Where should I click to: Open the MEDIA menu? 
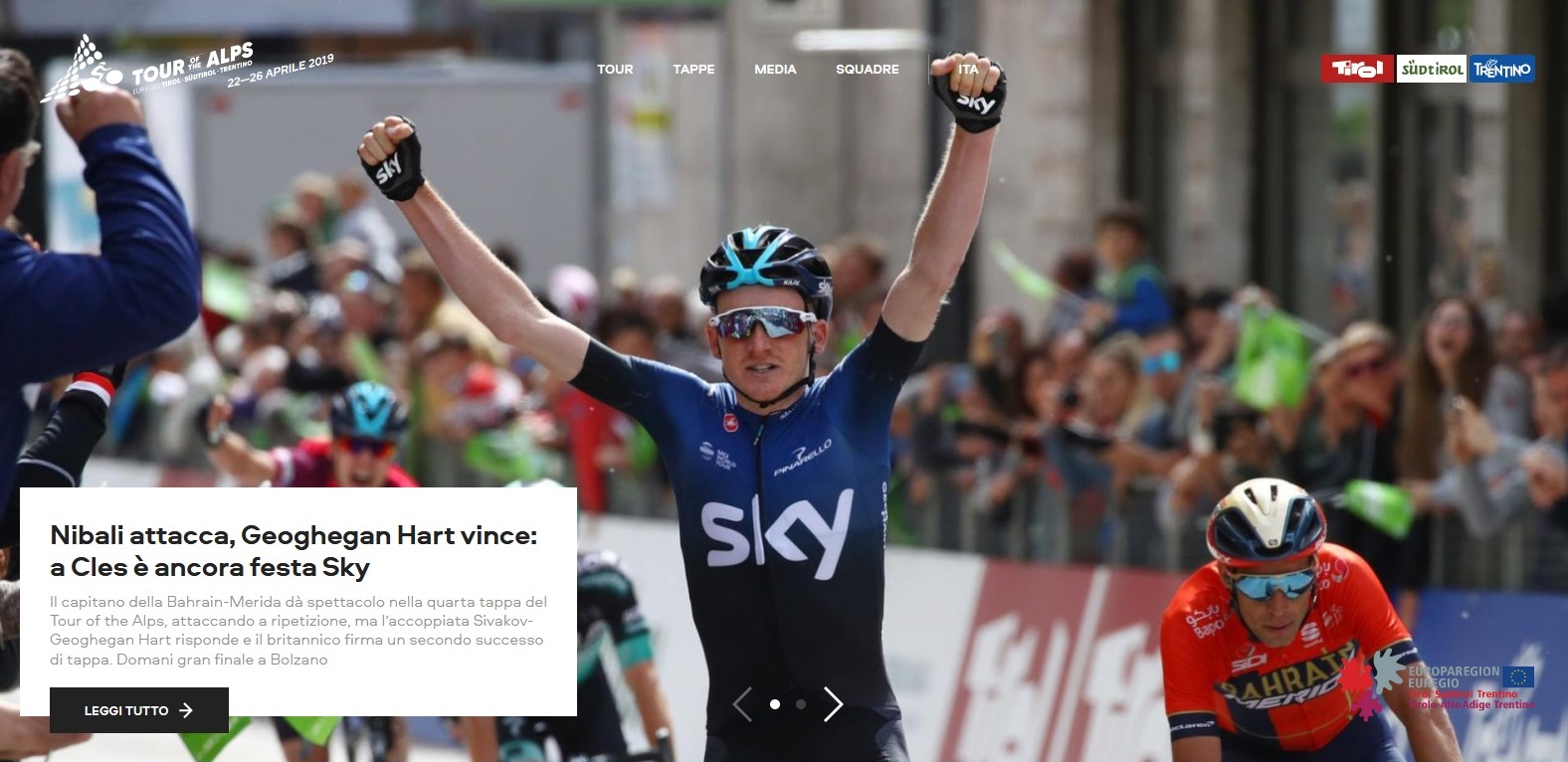(775, 69)
